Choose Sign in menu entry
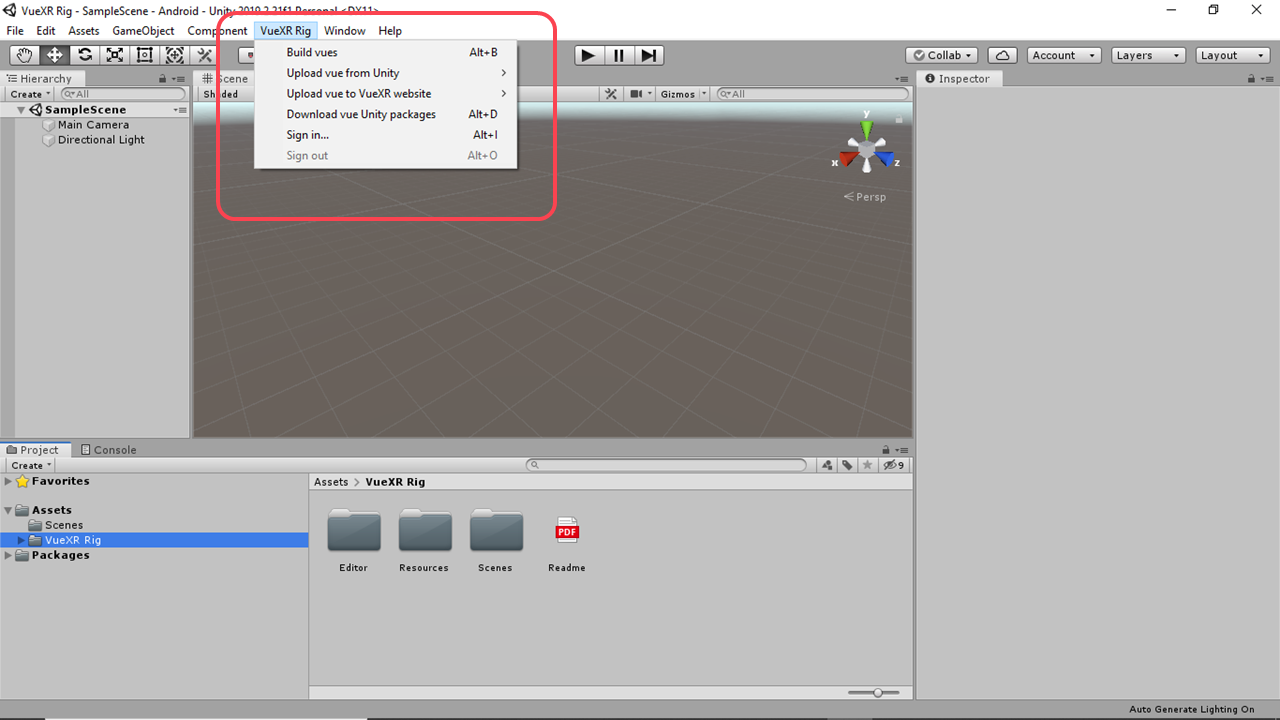Image resolution: width=1280 pixels, height=720 pixels. coord(386,135)
